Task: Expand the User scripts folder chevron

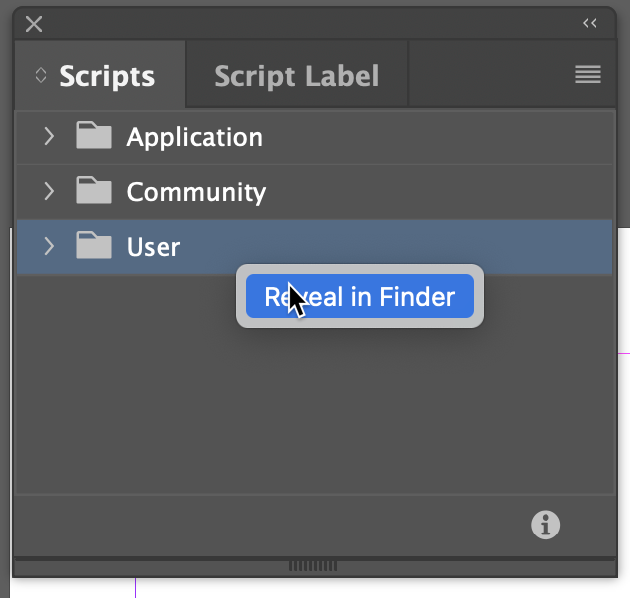Action: point(49,246)
